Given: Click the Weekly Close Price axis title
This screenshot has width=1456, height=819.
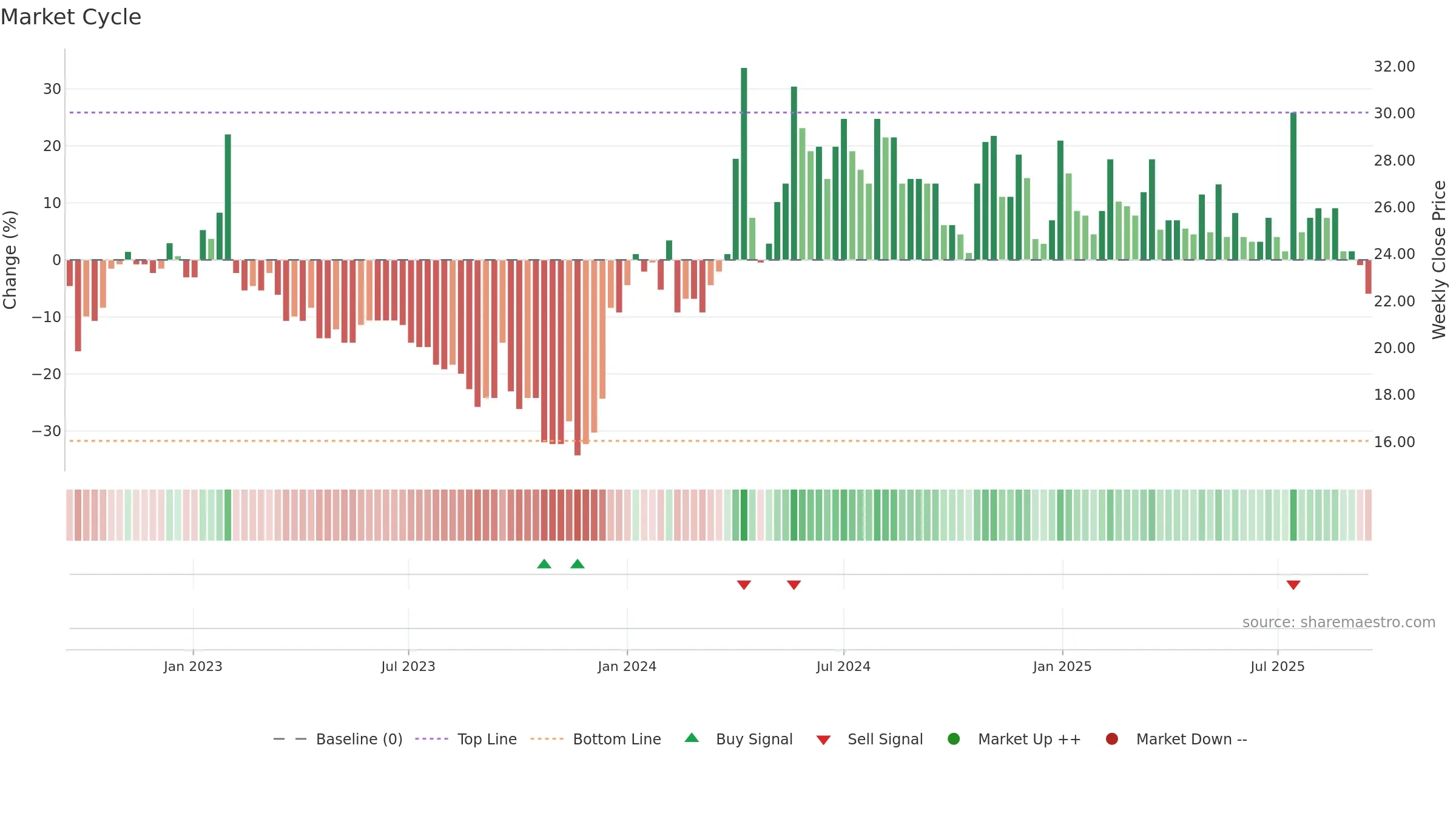Looking at the screenshot, I should [1439, 260].
